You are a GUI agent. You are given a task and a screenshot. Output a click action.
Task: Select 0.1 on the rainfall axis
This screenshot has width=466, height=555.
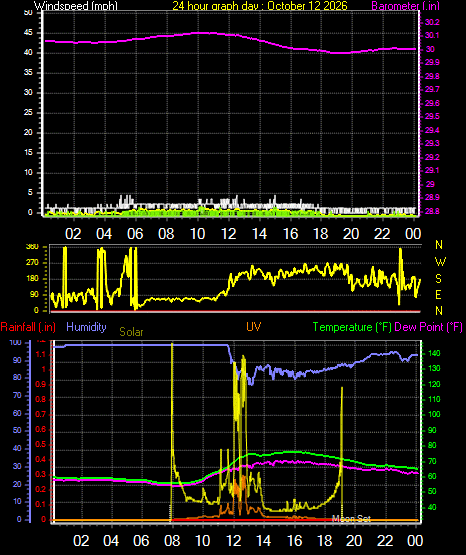(x=41, y=504)
